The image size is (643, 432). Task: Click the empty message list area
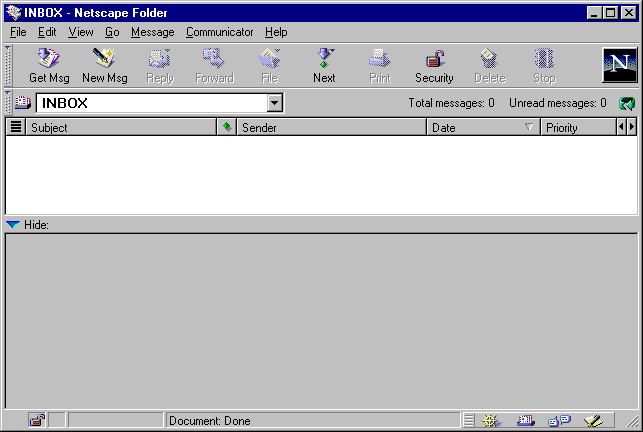click(x=322, y=175)
